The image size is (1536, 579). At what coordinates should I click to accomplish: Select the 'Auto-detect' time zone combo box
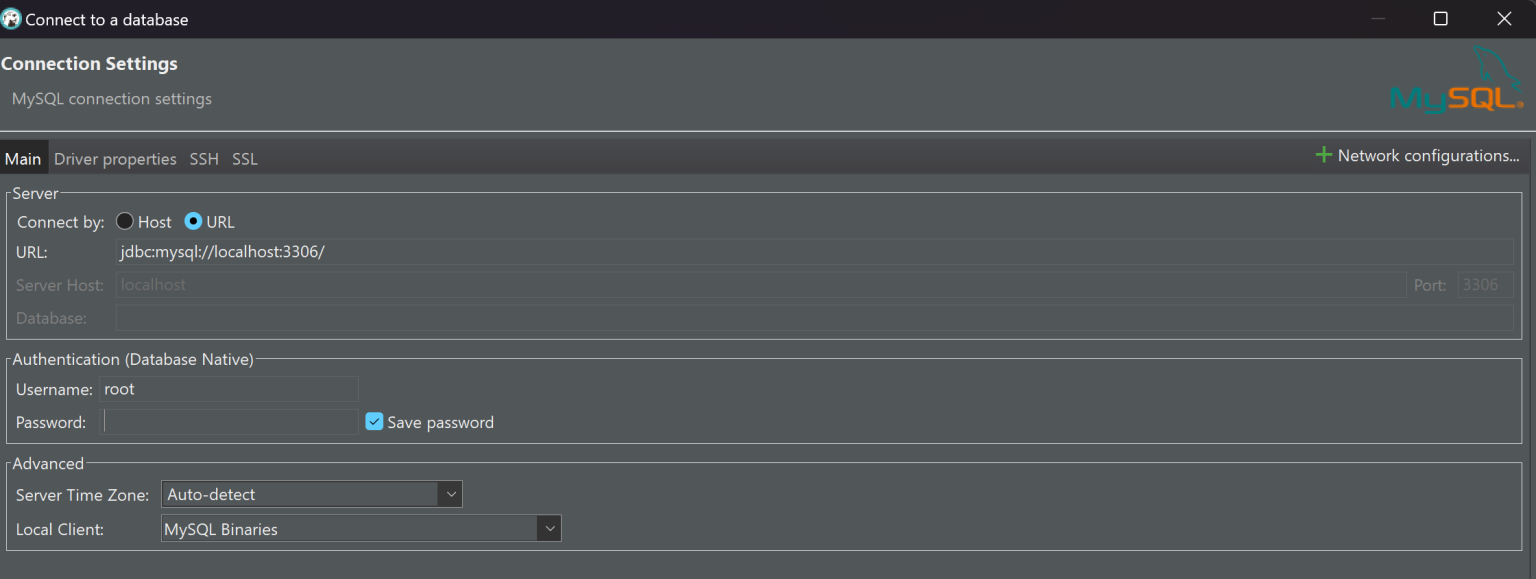(x=300, y=494)
